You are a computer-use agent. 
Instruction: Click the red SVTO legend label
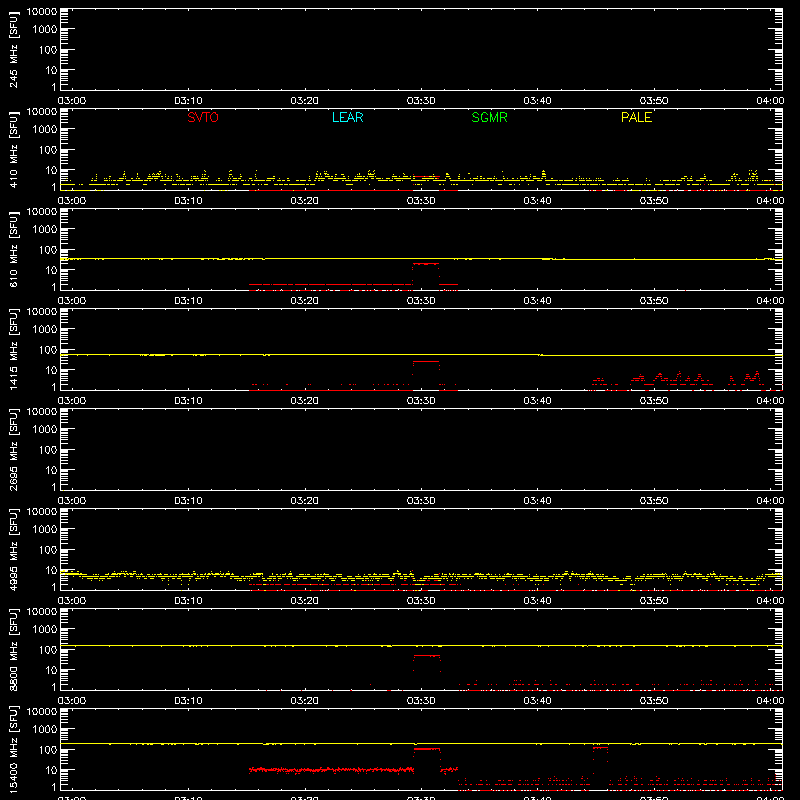[x=203, y=117]
